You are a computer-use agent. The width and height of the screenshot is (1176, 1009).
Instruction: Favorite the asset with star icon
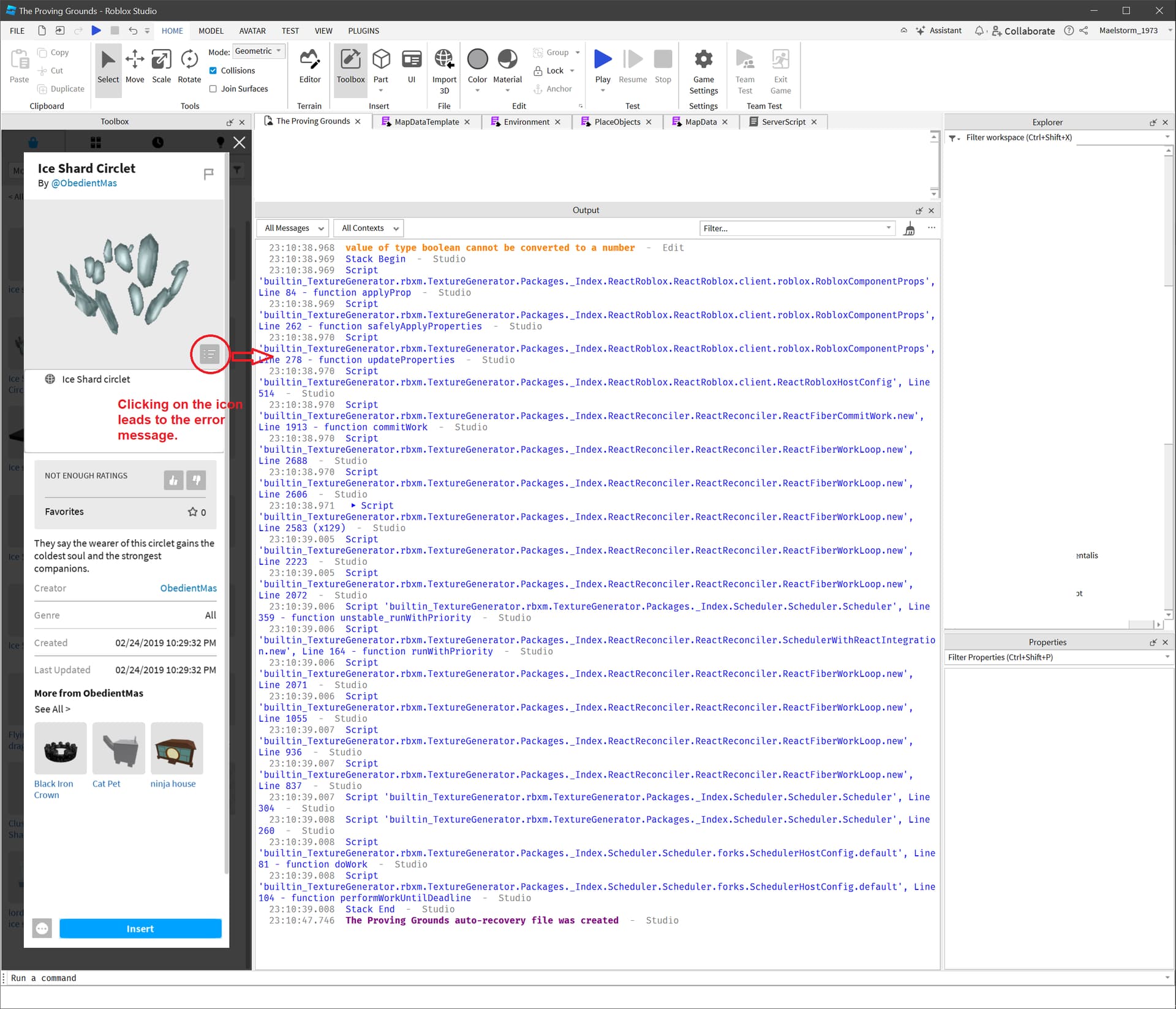point(192,512)
